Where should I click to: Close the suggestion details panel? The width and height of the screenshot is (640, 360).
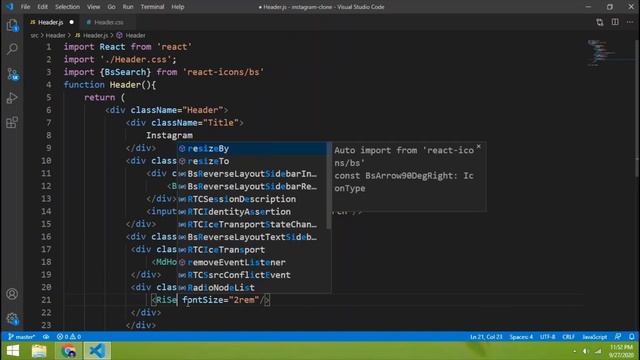click(x=479, y=147)
